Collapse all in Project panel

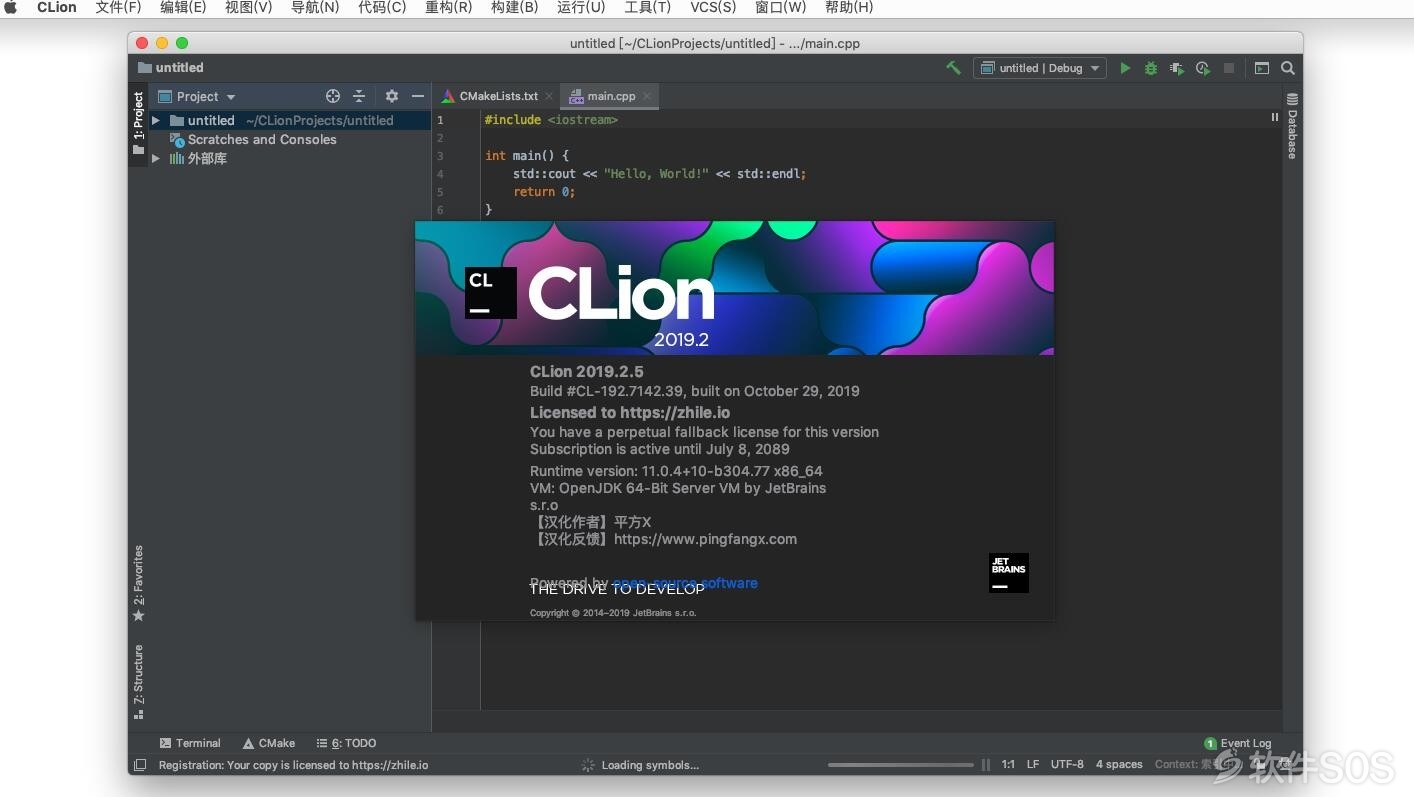pos(359,96)
